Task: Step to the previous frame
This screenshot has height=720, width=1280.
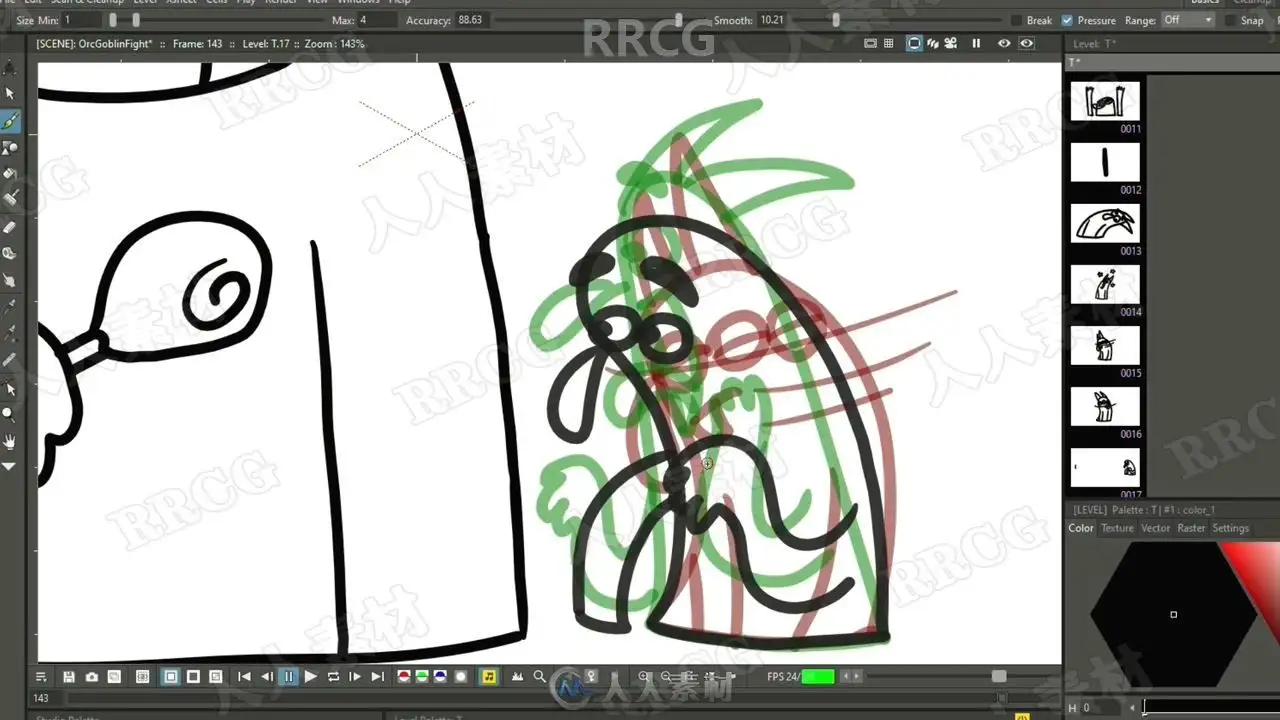Action: pos(267,677)
